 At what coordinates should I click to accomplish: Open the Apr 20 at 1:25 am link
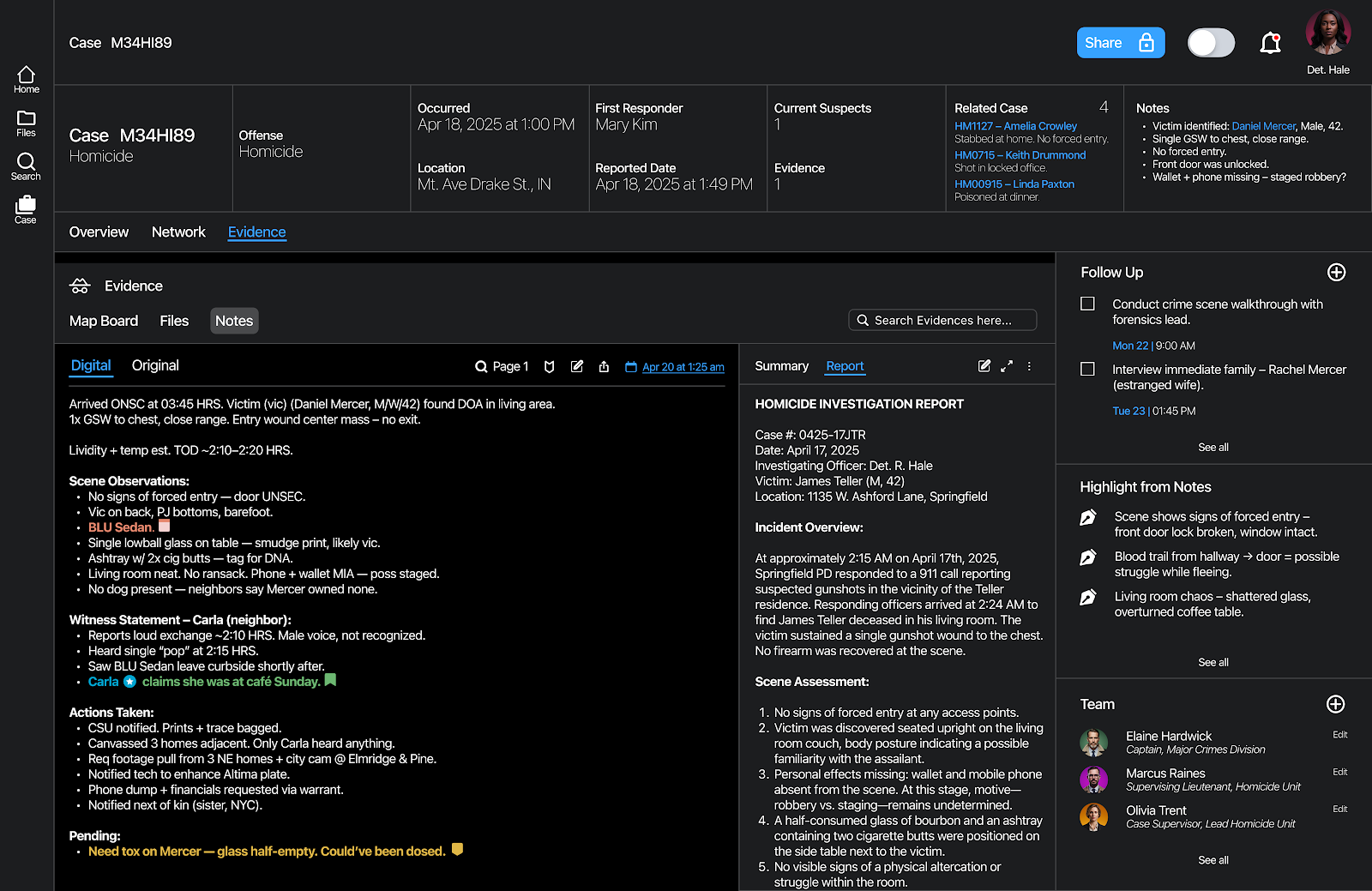point(683,367)
